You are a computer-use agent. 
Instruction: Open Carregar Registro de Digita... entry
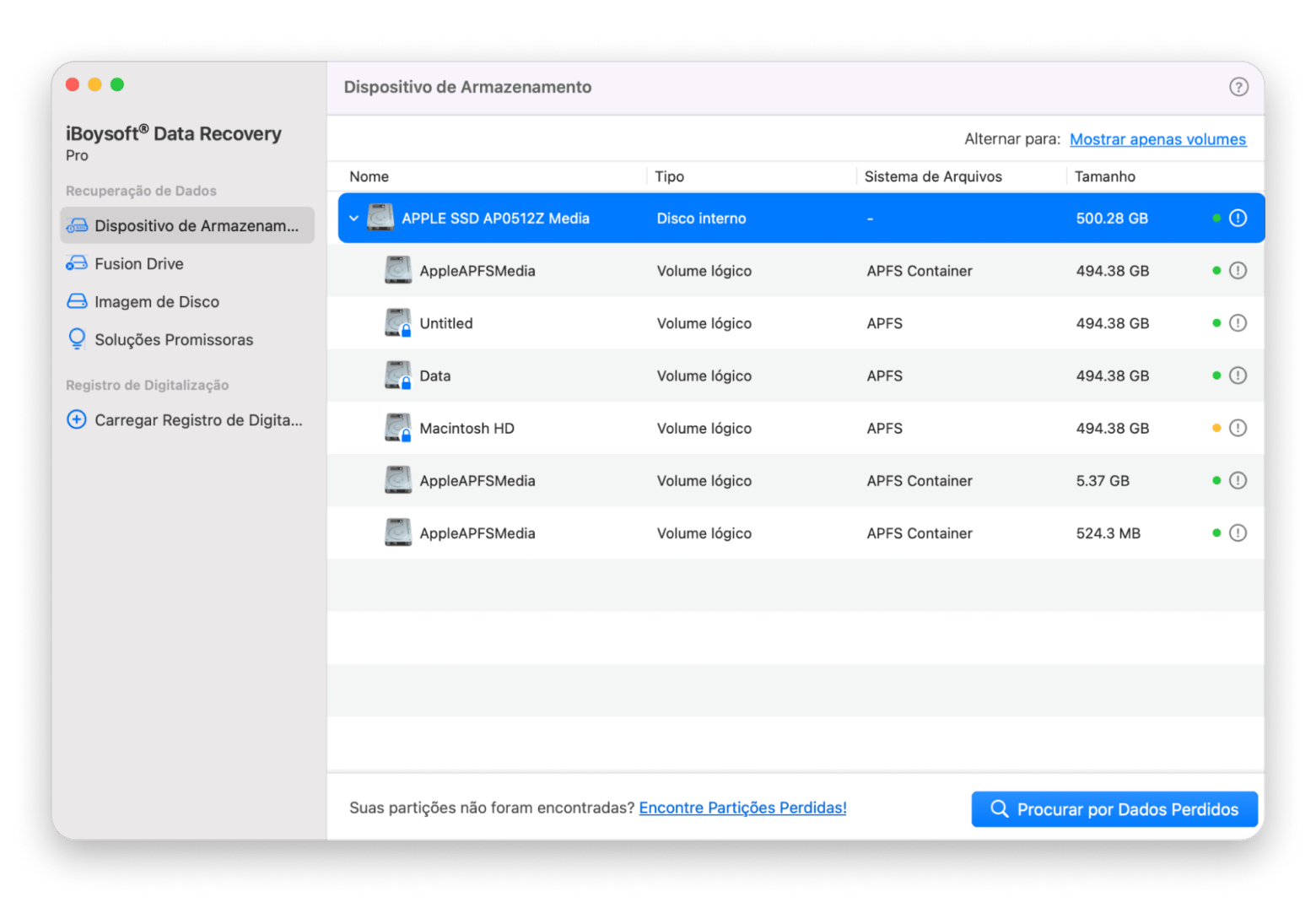187,419
